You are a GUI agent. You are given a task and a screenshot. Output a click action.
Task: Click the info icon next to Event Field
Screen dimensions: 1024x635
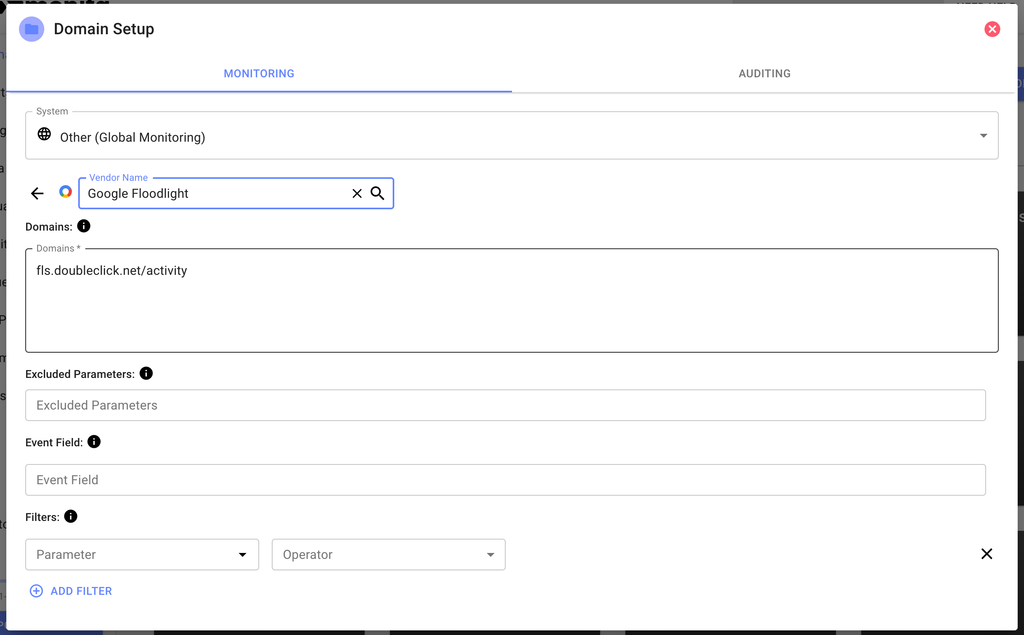pyautogui.click(x=94, y=441)
